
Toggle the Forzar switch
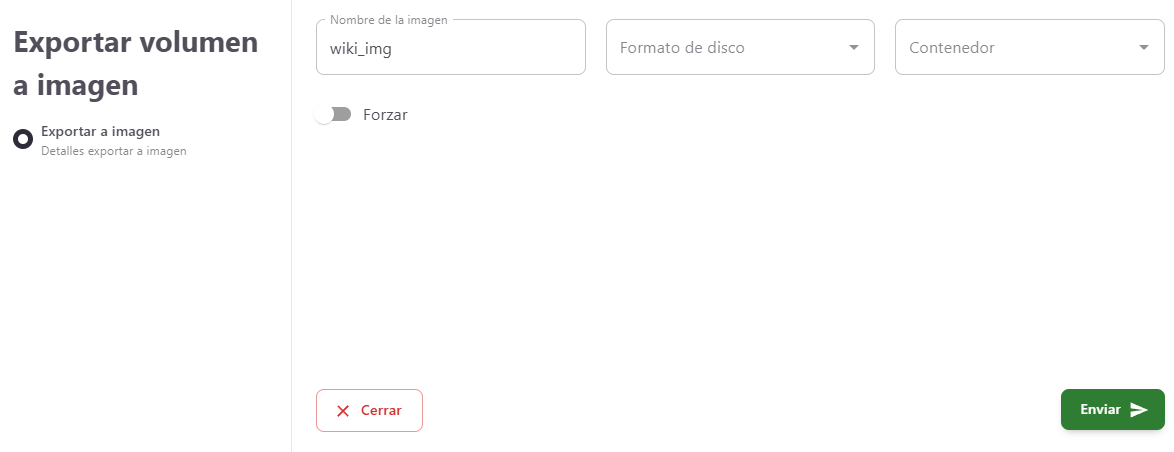pyautogui.click(x=333, y=115)
